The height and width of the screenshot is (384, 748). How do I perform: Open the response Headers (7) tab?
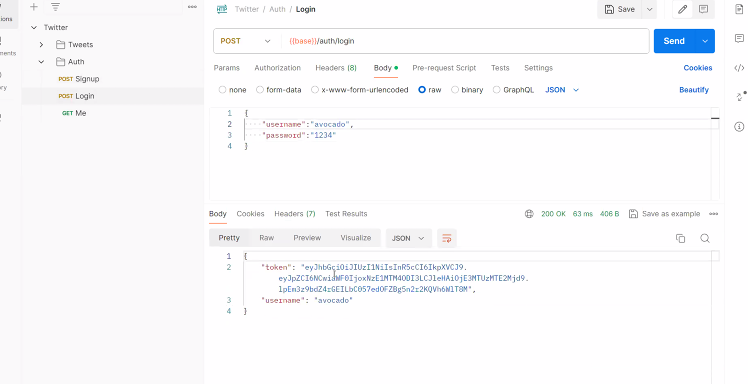pyautogui.click(x=295, y=214)
